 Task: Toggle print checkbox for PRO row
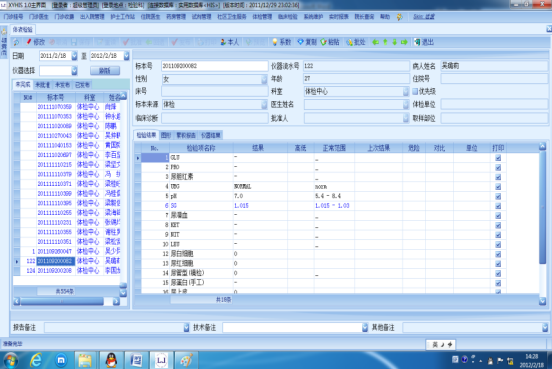tap(498, 168)
